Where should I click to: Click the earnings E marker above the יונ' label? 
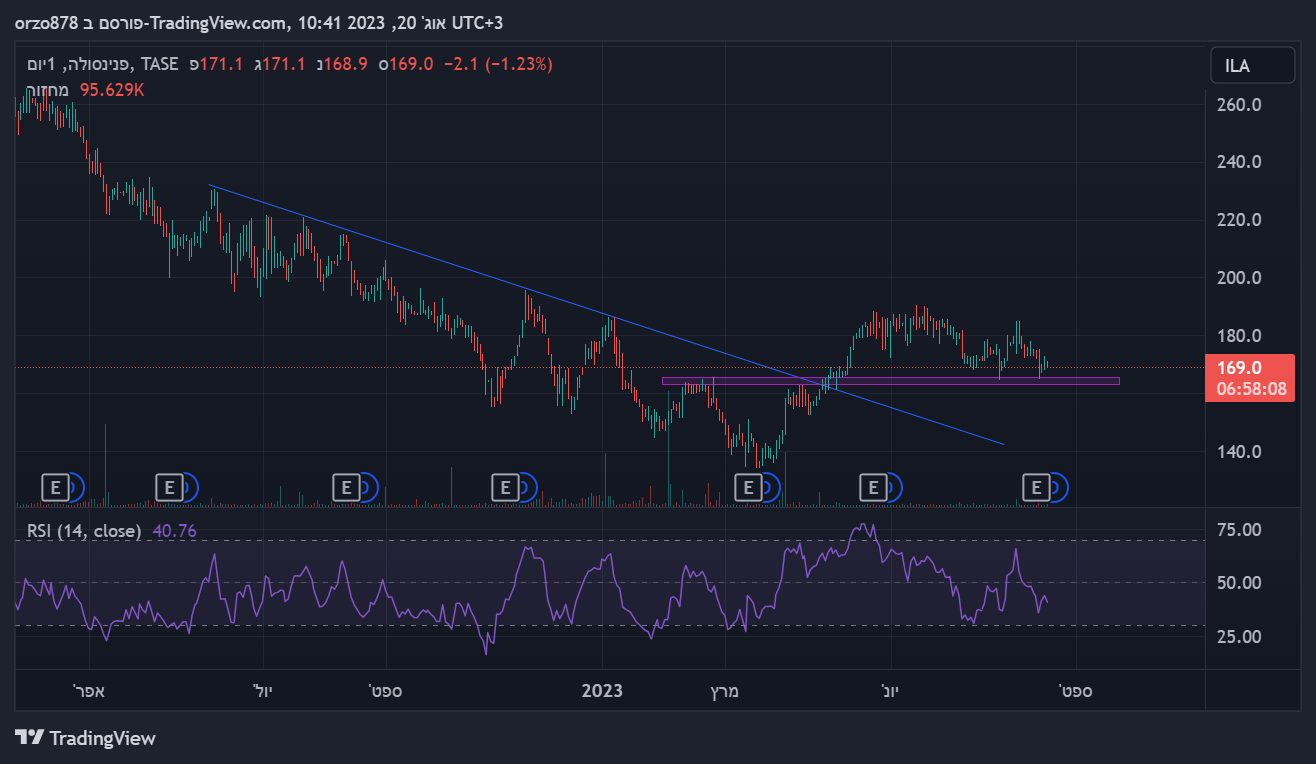873,488
